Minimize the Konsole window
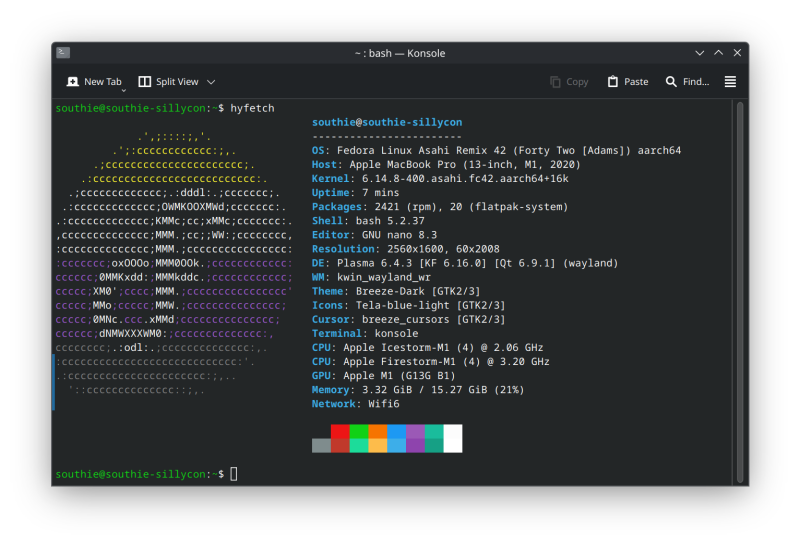 [x=699, y=53]
